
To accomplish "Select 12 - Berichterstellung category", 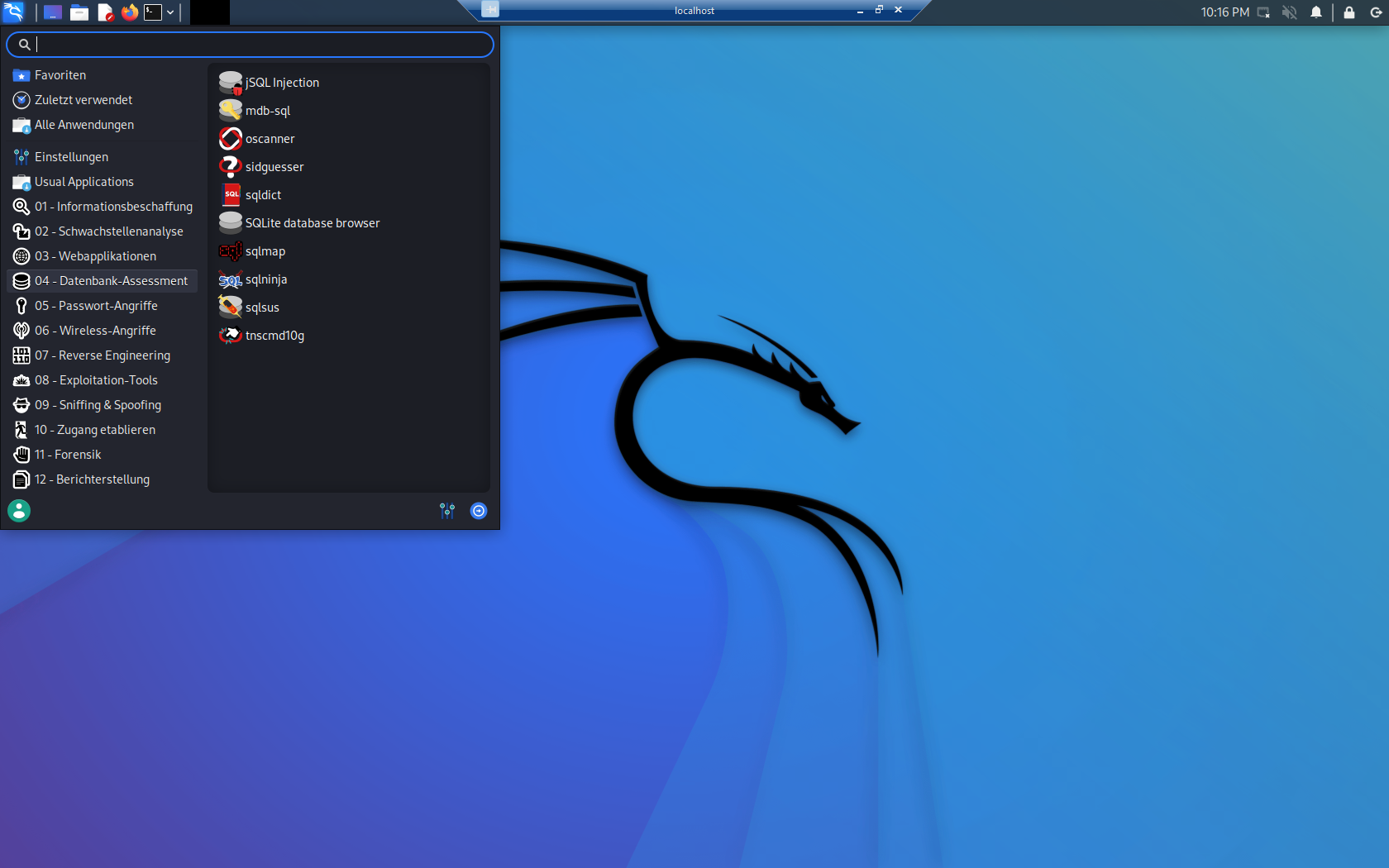I will click(x=103, y=479).
